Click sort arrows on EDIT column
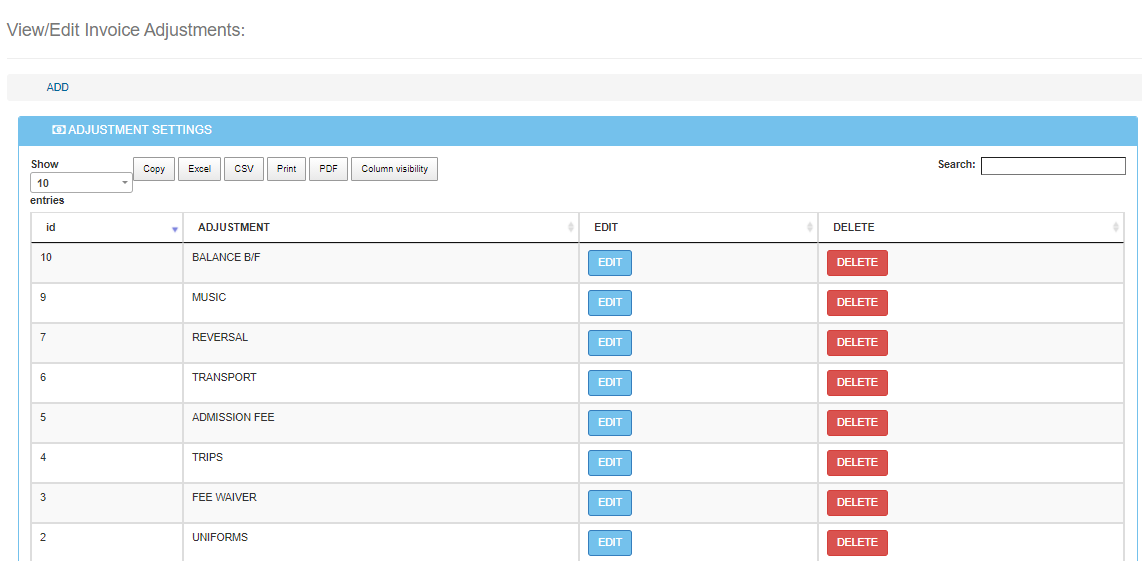This screenshot has height=561, width=1142. pos(810,228)
